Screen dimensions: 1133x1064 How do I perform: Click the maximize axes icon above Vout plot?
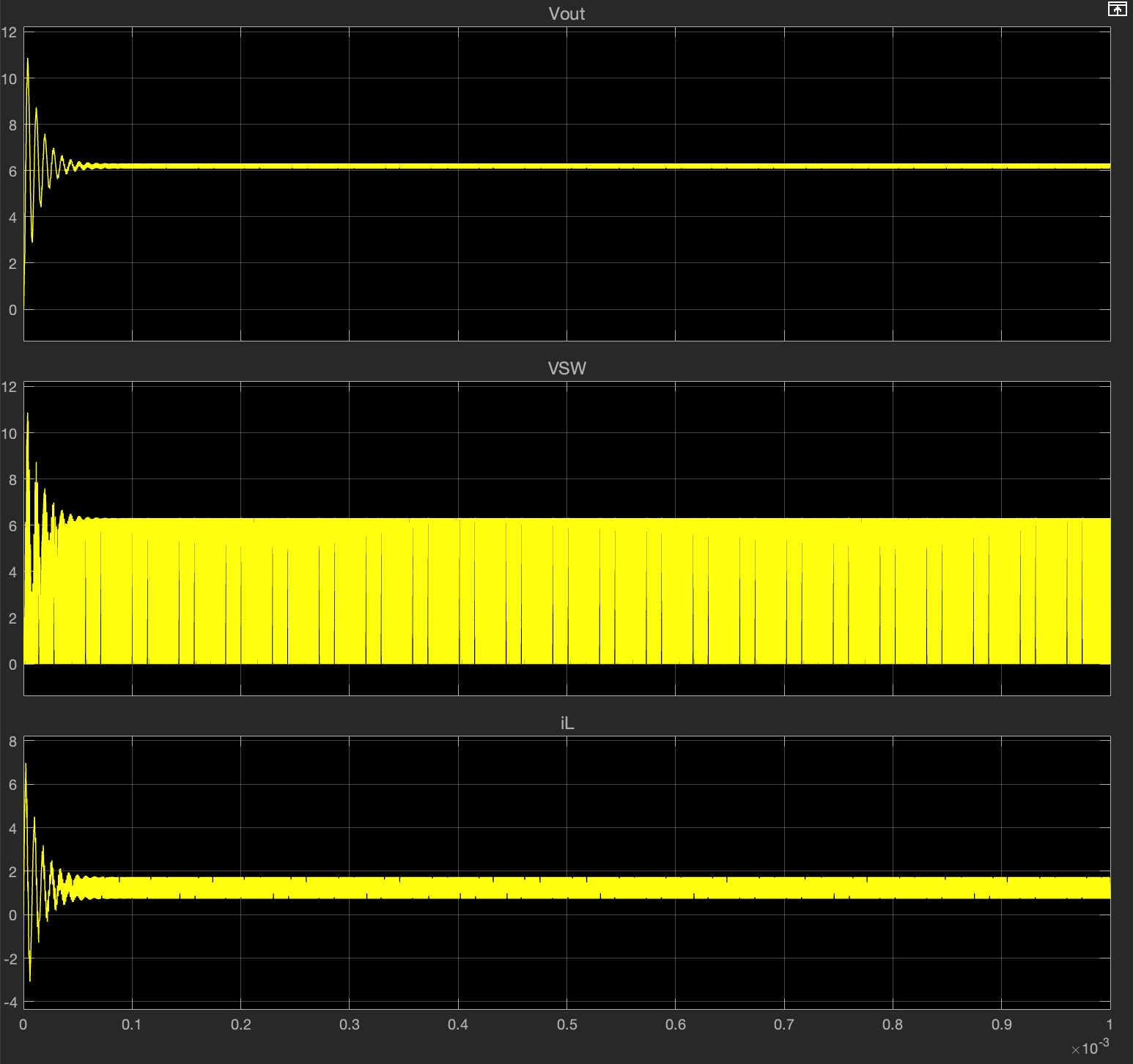coord(1117,10)
